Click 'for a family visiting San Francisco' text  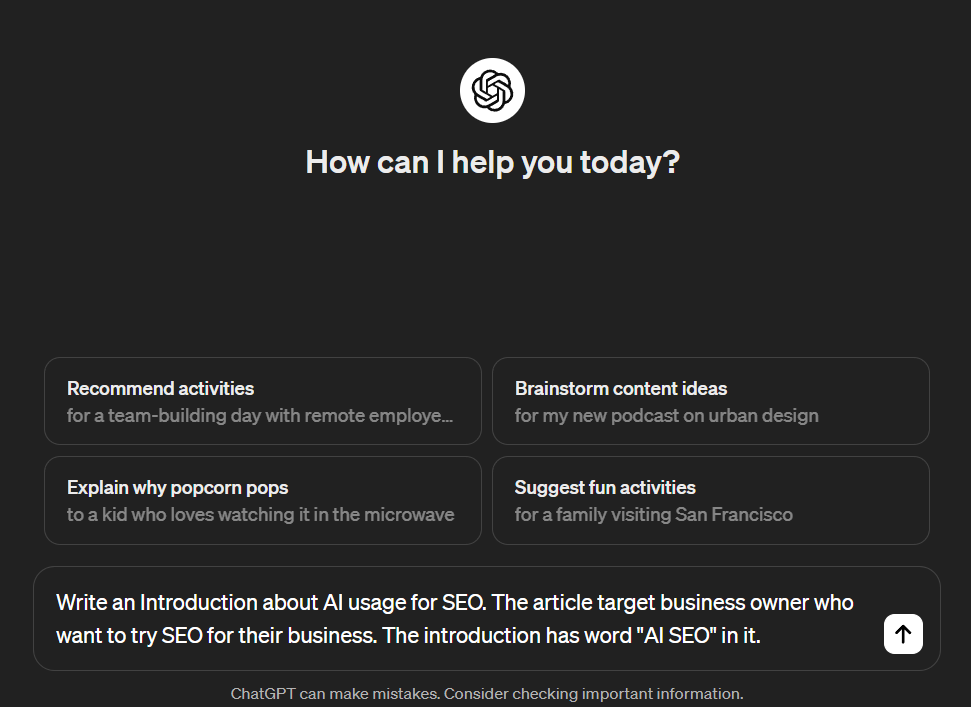(x=653, y=514)
